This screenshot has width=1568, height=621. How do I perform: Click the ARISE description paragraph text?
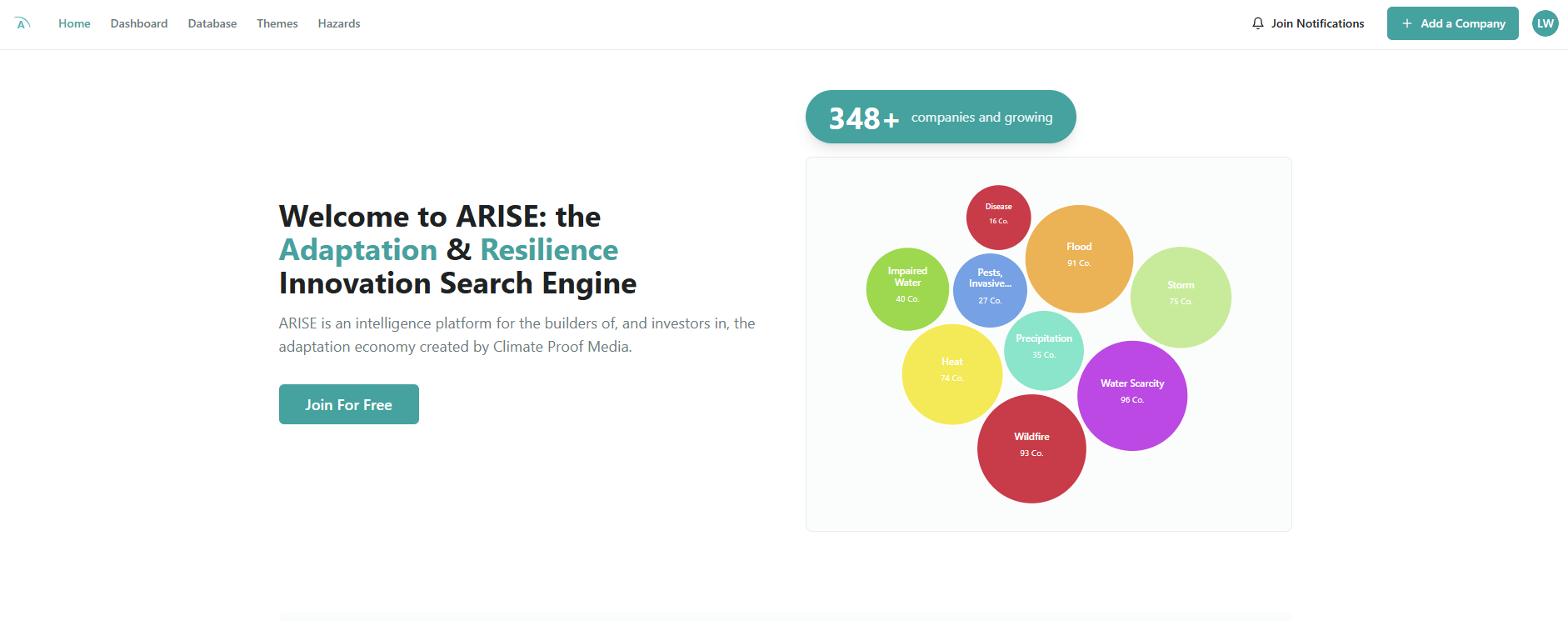pos(517,335)
